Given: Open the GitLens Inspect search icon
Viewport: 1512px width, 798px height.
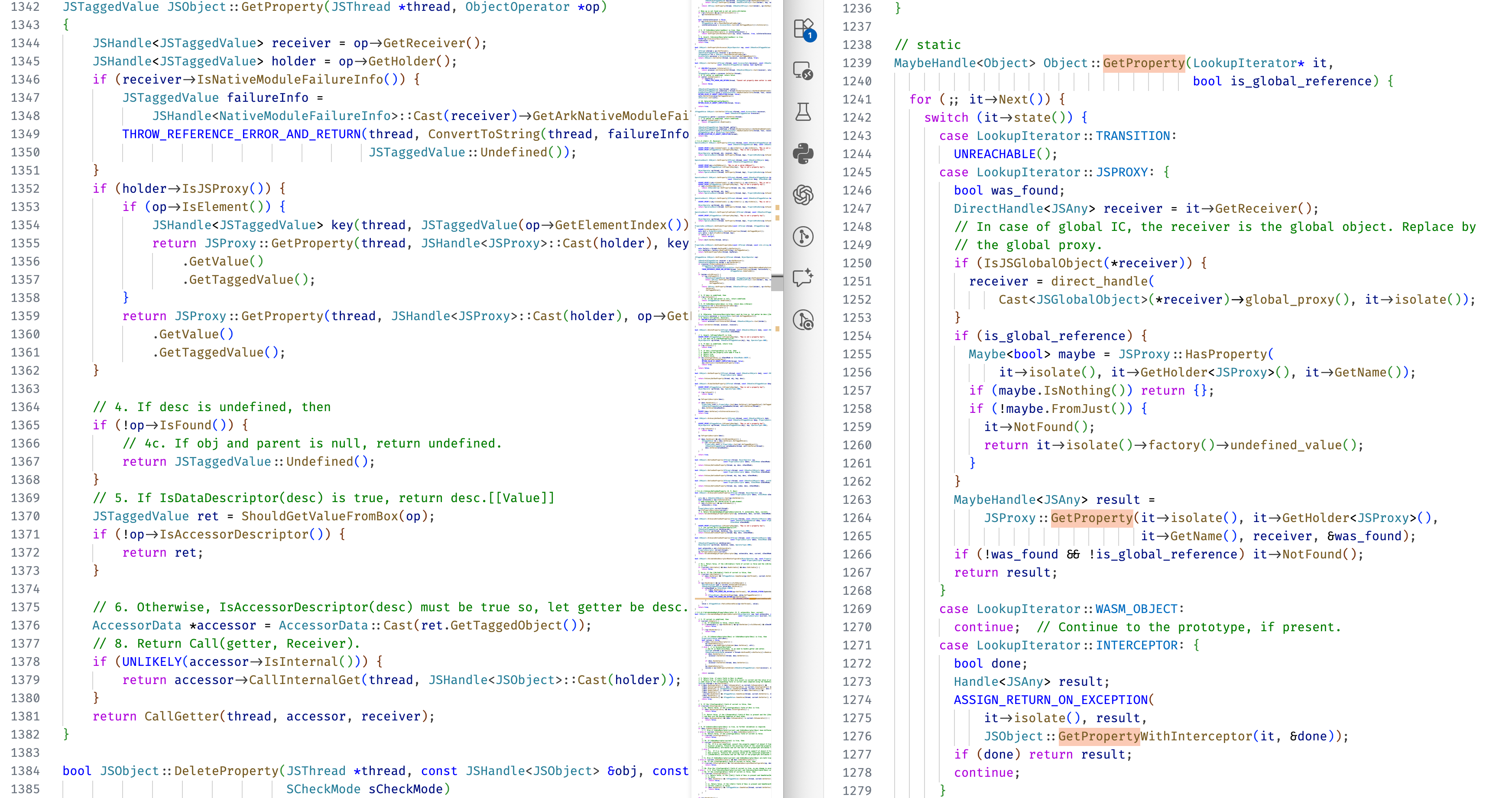Looking at the screenshot, I should [803, 320].
